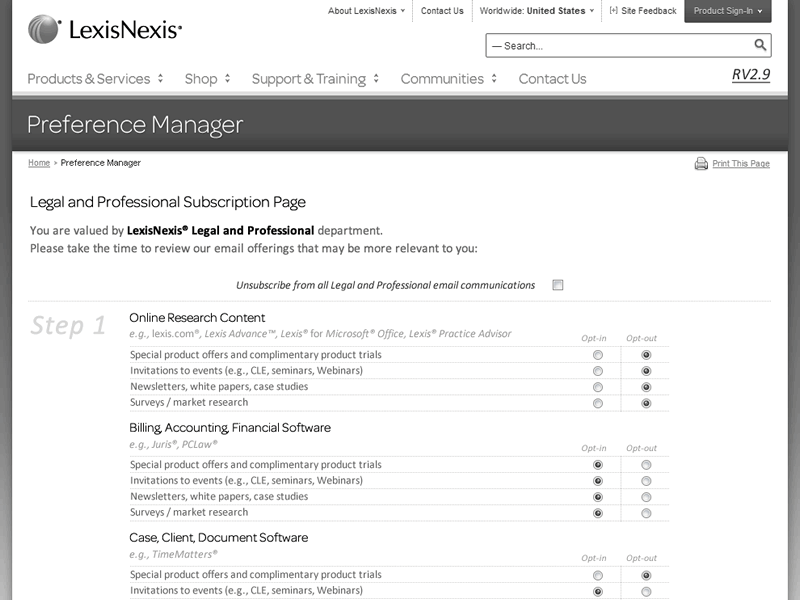Opt in to Online Research invitations to events

click(x=597, y=371)
